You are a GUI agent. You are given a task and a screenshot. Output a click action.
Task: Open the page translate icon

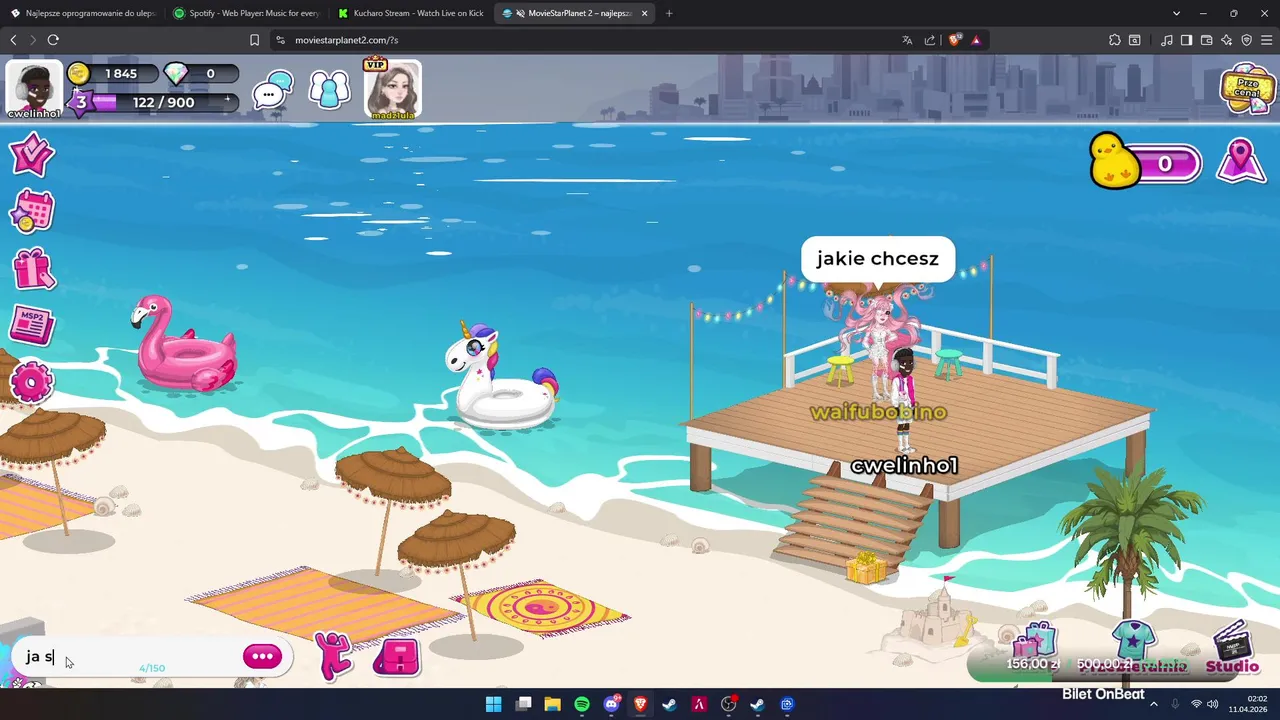(x=907, y=40)
